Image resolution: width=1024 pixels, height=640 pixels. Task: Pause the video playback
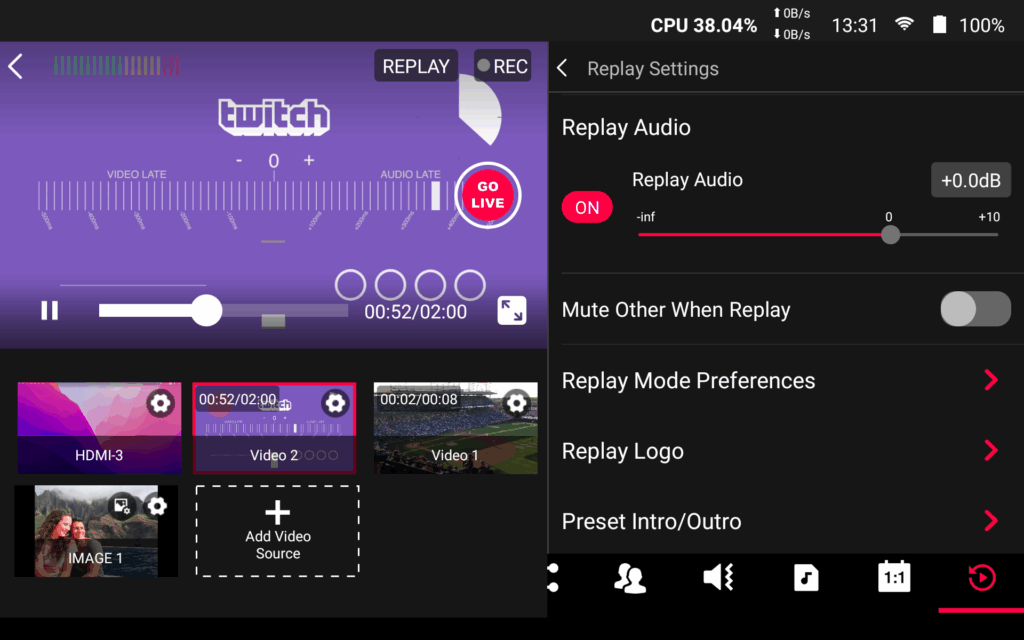(49, 311)
